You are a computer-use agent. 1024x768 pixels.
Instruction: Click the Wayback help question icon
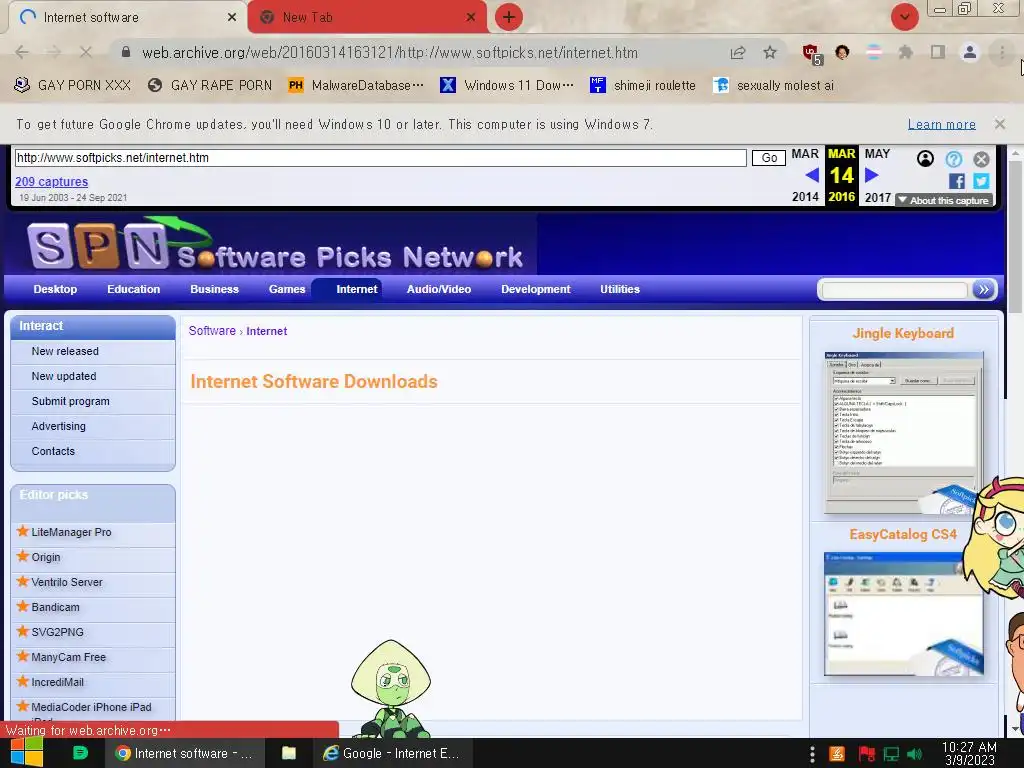953,159
